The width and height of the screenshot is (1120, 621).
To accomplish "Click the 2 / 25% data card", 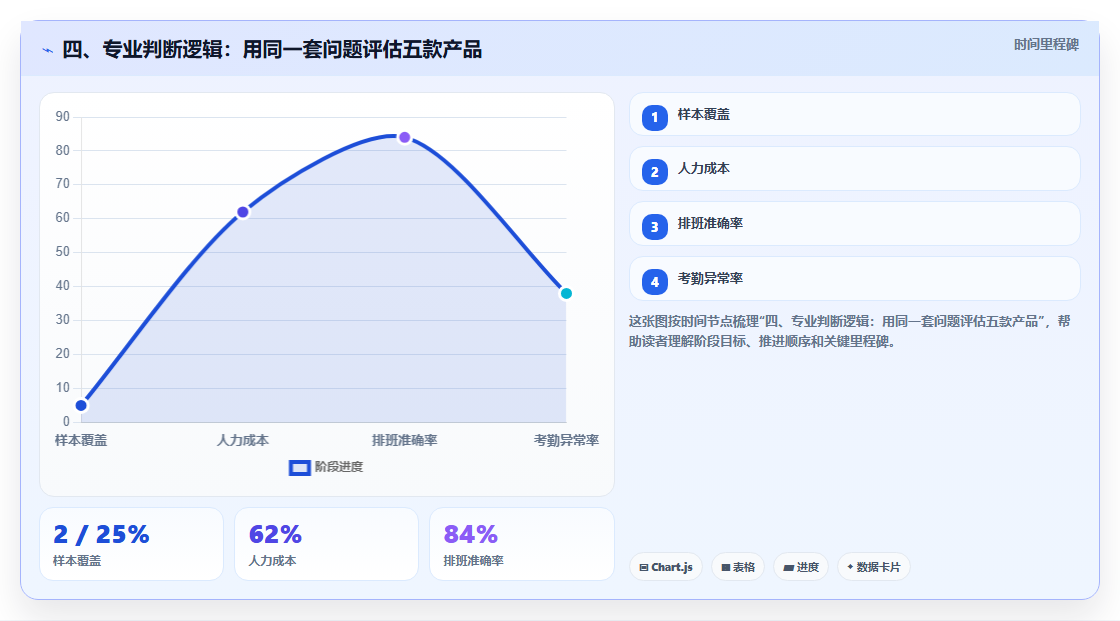I will pyautogui.click(x=131, y=545).
